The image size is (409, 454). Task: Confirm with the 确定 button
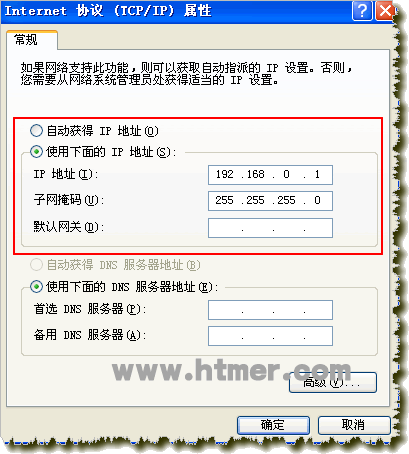point(273,425)
